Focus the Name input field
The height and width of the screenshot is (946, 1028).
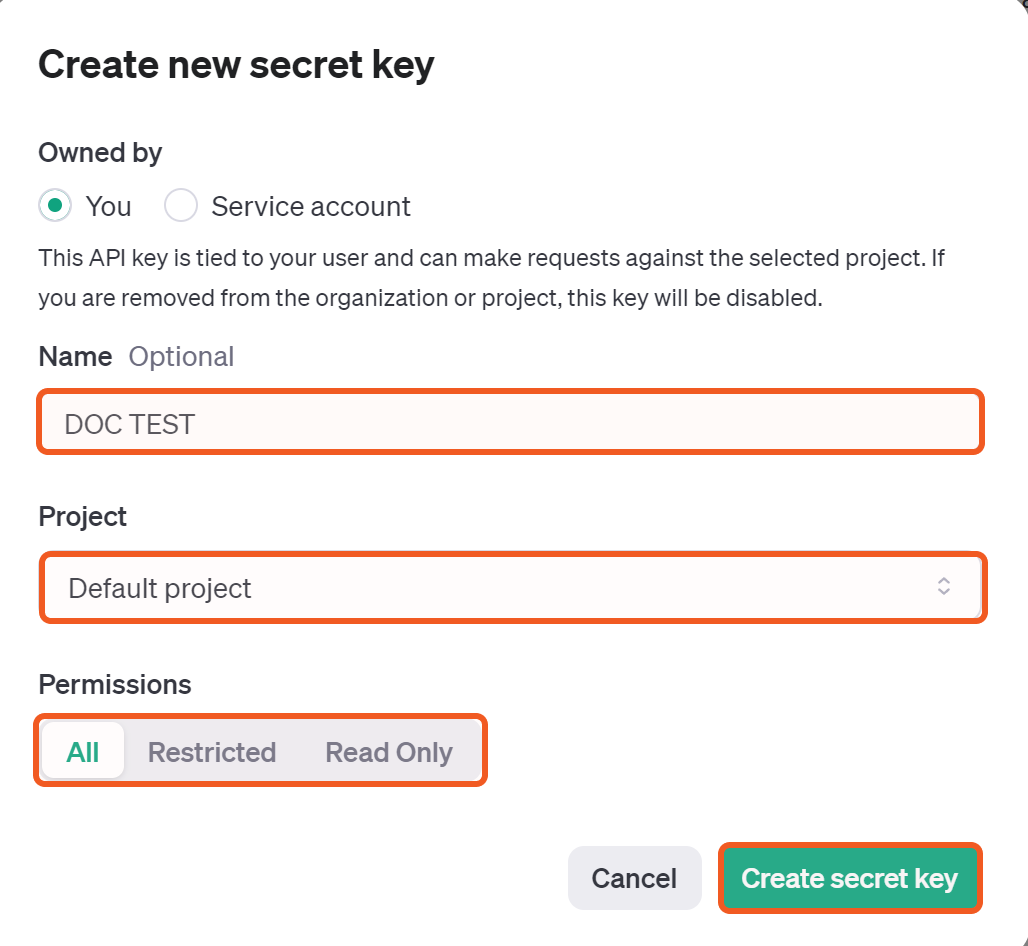(x=510, y=423)
